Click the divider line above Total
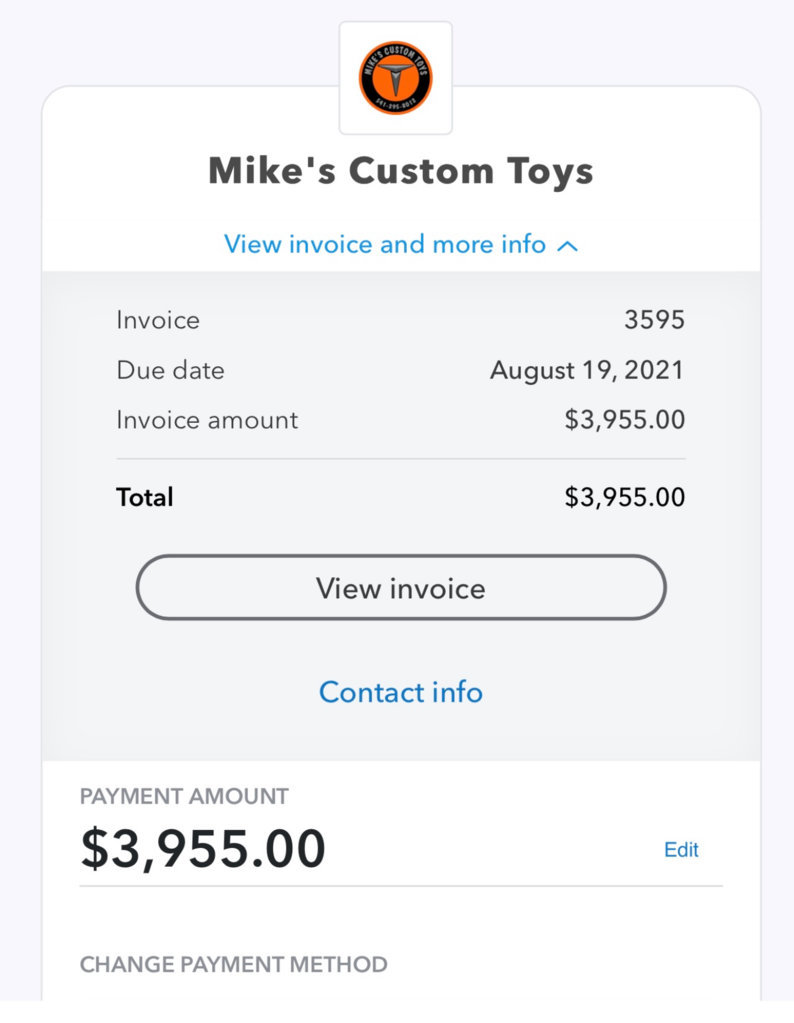This screenshot has height=1023, width=794. 401,459
